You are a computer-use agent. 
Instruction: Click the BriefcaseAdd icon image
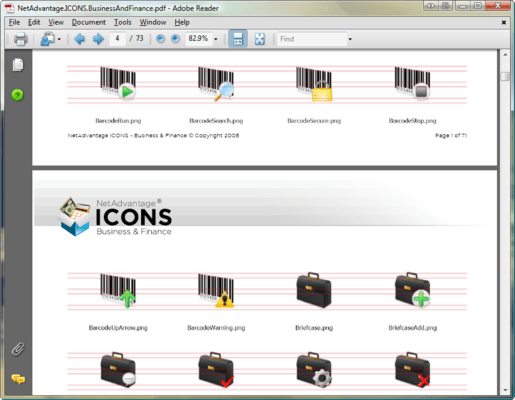(412, 290)
